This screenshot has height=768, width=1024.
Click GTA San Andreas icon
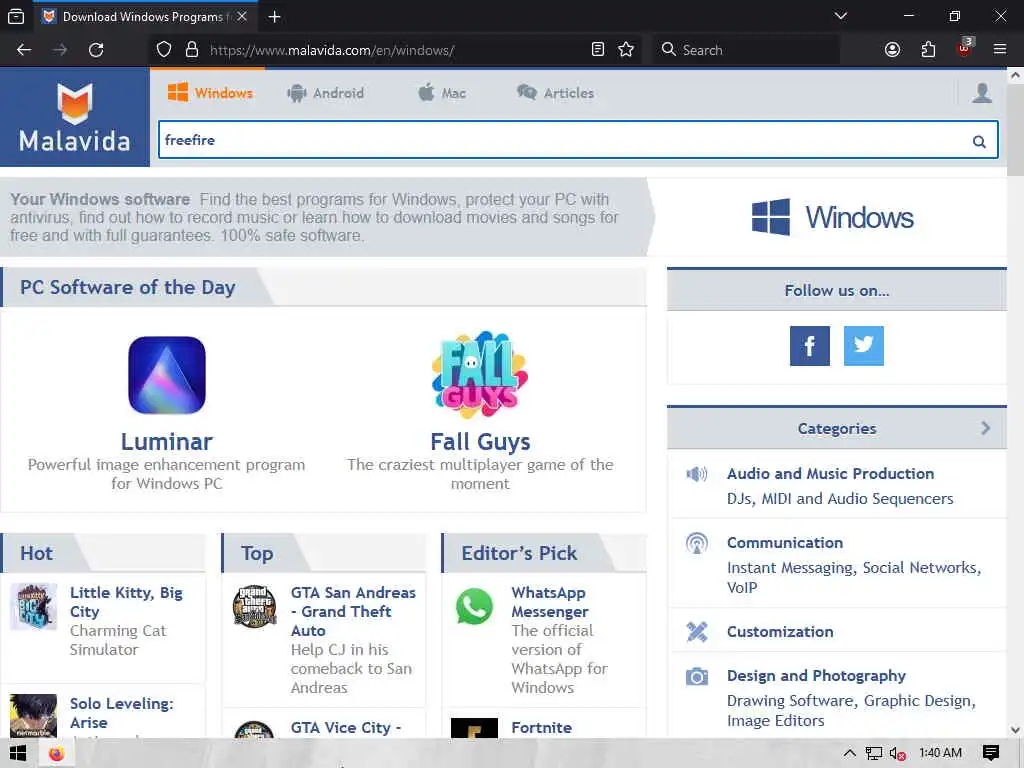254,607
